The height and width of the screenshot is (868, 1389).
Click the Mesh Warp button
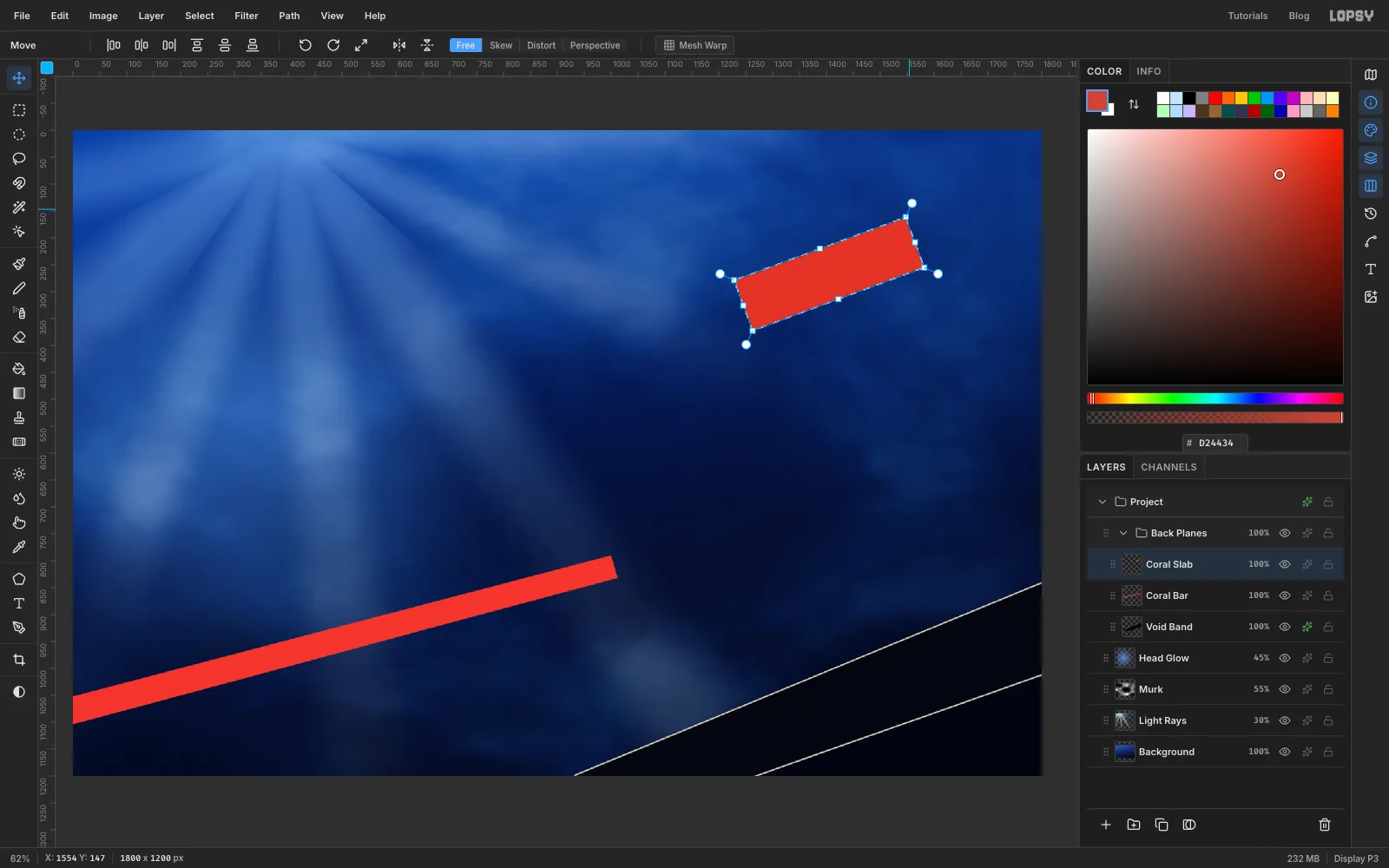[695, 45]
